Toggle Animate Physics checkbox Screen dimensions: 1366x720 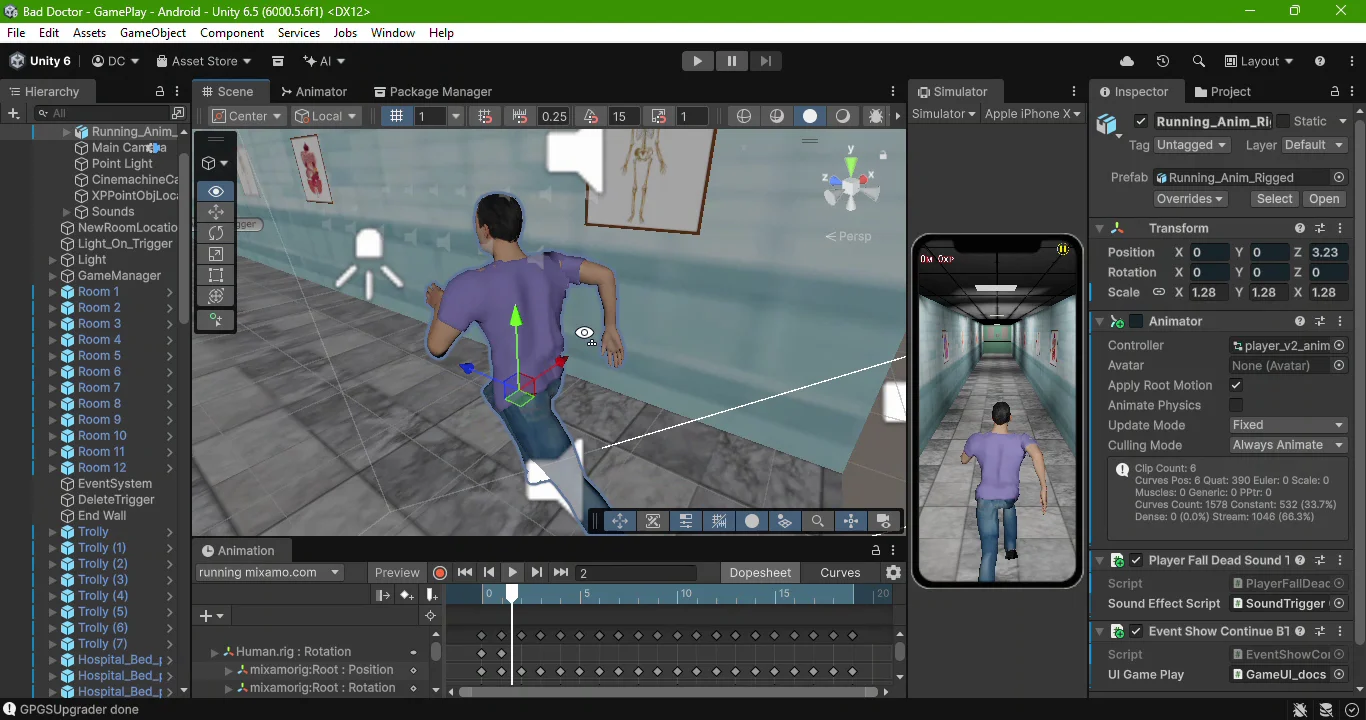click(1236, 405)
